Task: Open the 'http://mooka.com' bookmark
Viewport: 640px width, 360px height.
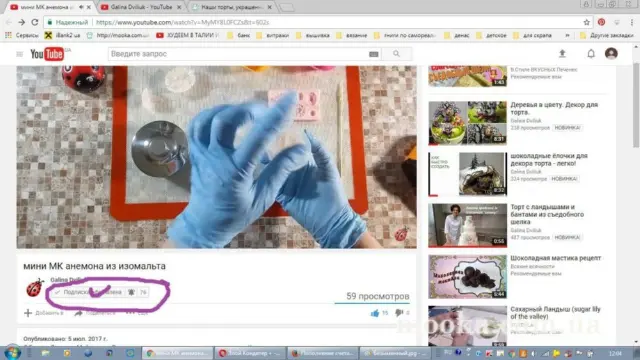Action: pyautogui.click(x=118, y=36)
